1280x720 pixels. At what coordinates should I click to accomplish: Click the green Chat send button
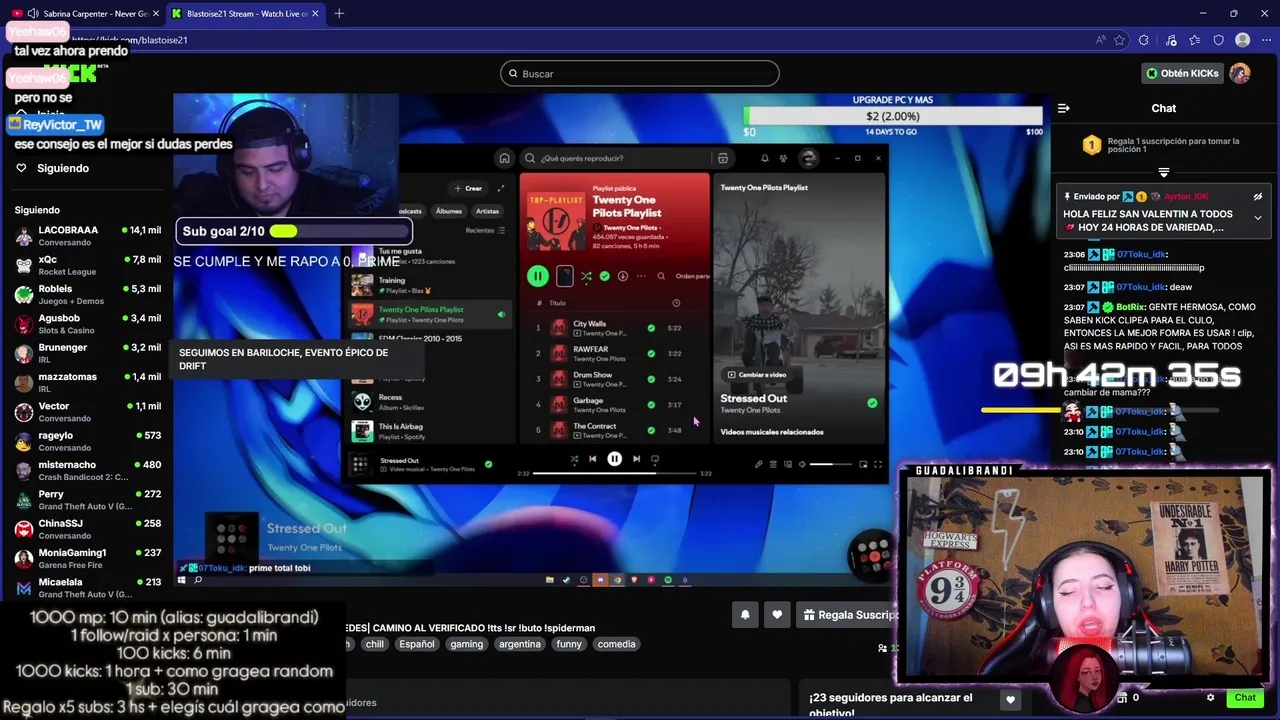click(x=1245, y=698)
